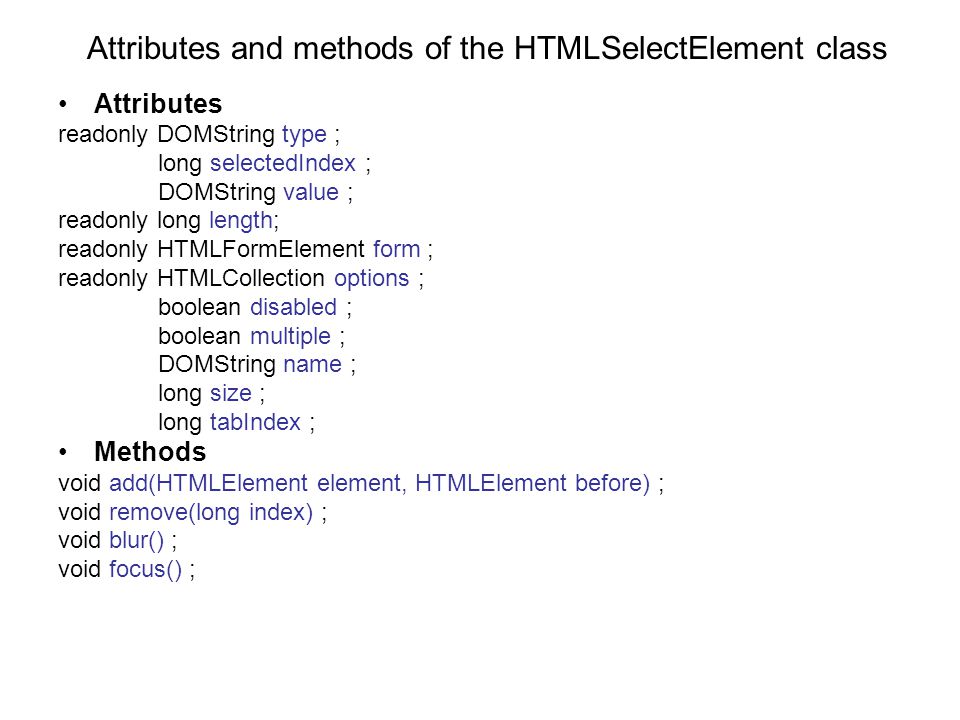Click the blur() method link
960x720 pixels.
(137, 541)
